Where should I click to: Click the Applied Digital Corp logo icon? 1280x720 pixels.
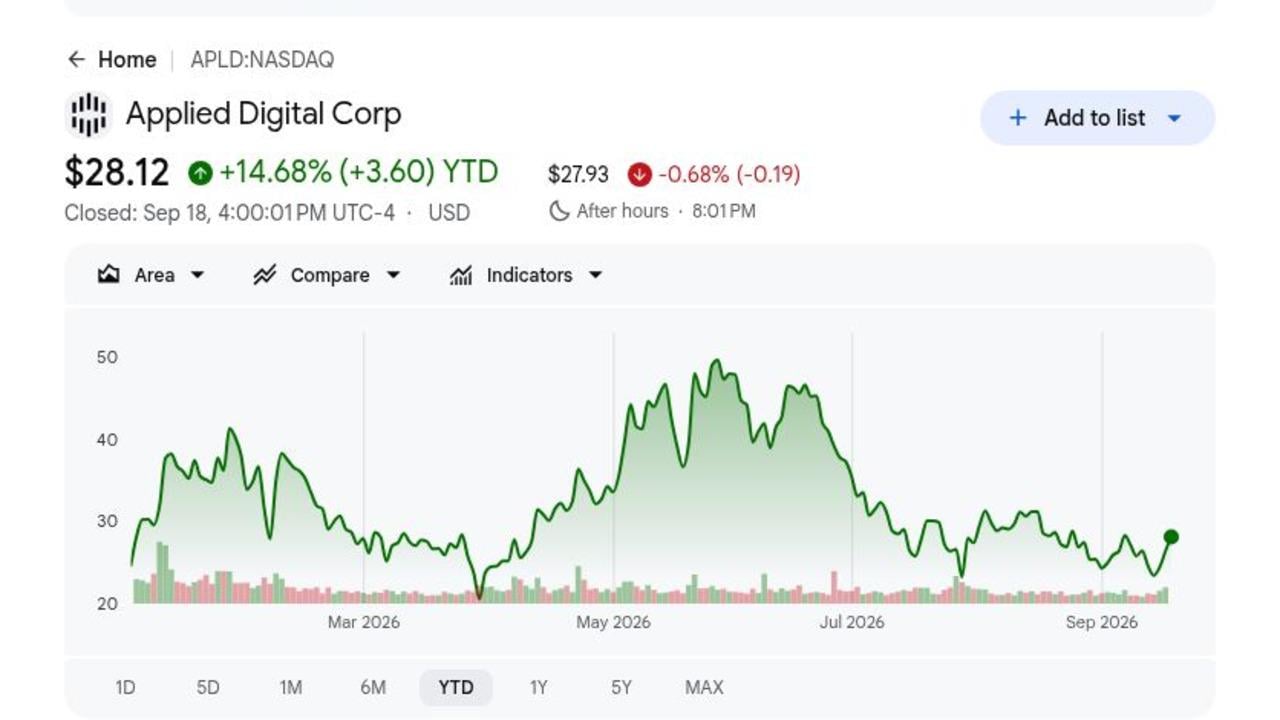click(x=89, y=114)
